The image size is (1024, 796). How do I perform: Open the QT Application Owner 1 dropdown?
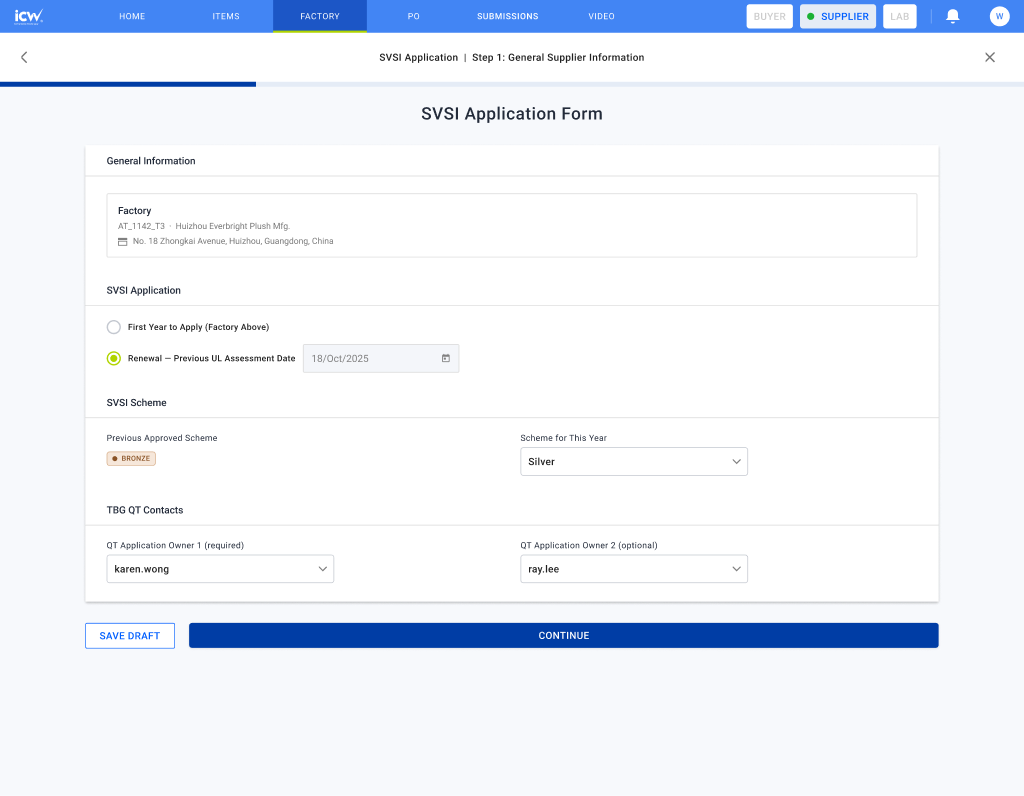tap(220, 569)
